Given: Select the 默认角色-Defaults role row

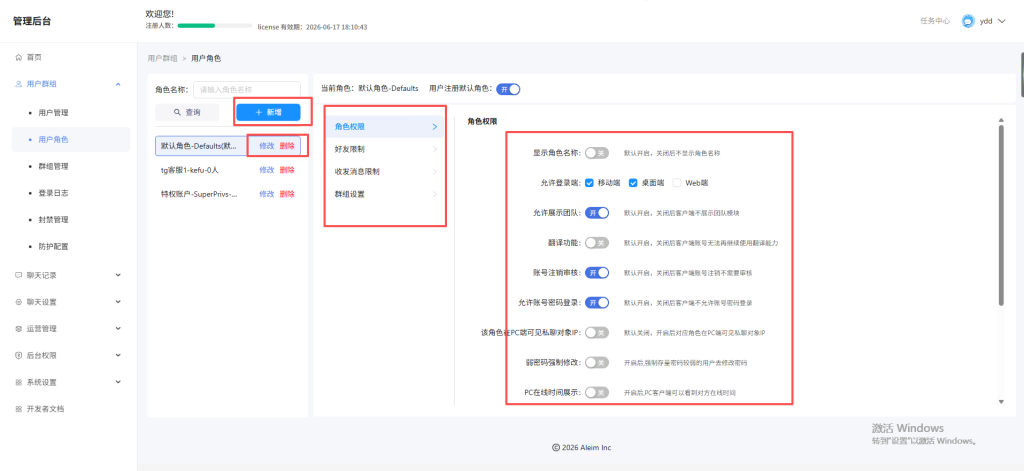Looking at the screenshot, I should pyautogui.click(x=228, y=146).
